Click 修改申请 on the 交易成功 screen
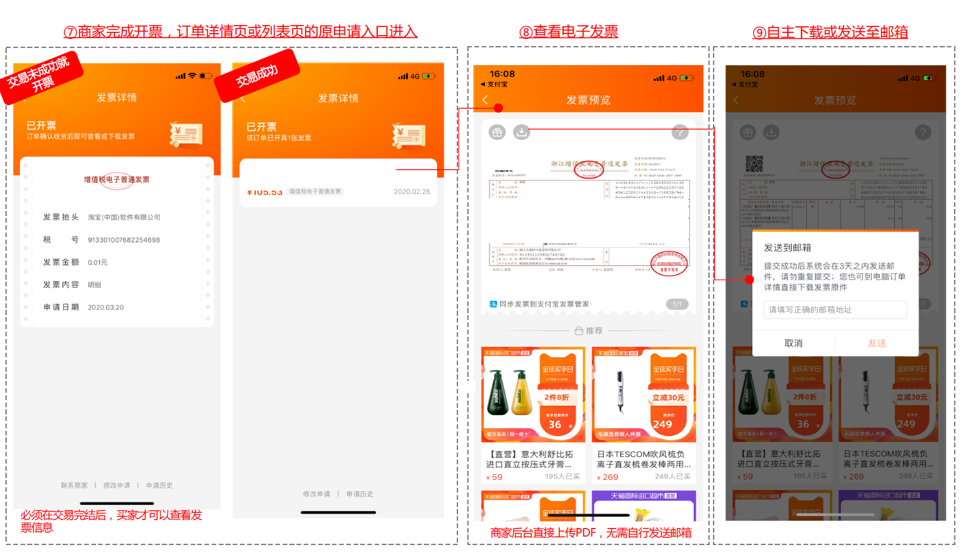 [x=317, y=494]
